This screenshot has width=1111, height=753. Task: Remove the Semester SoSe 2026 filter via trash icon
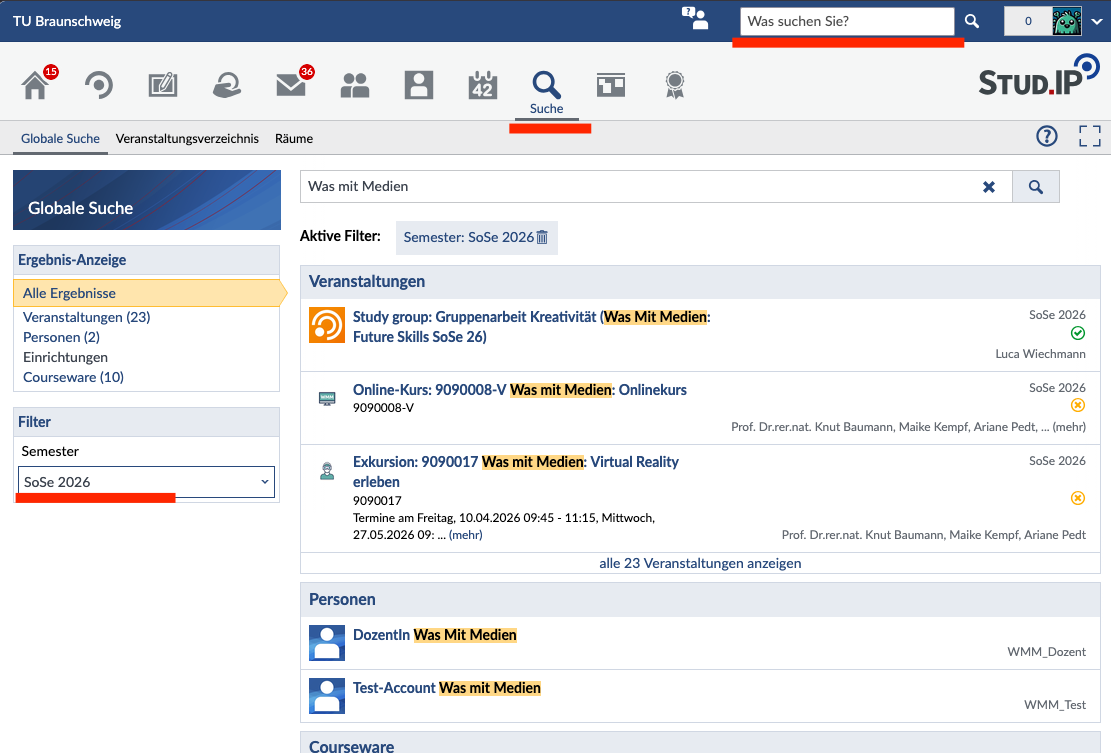click(x=542, y=237)
